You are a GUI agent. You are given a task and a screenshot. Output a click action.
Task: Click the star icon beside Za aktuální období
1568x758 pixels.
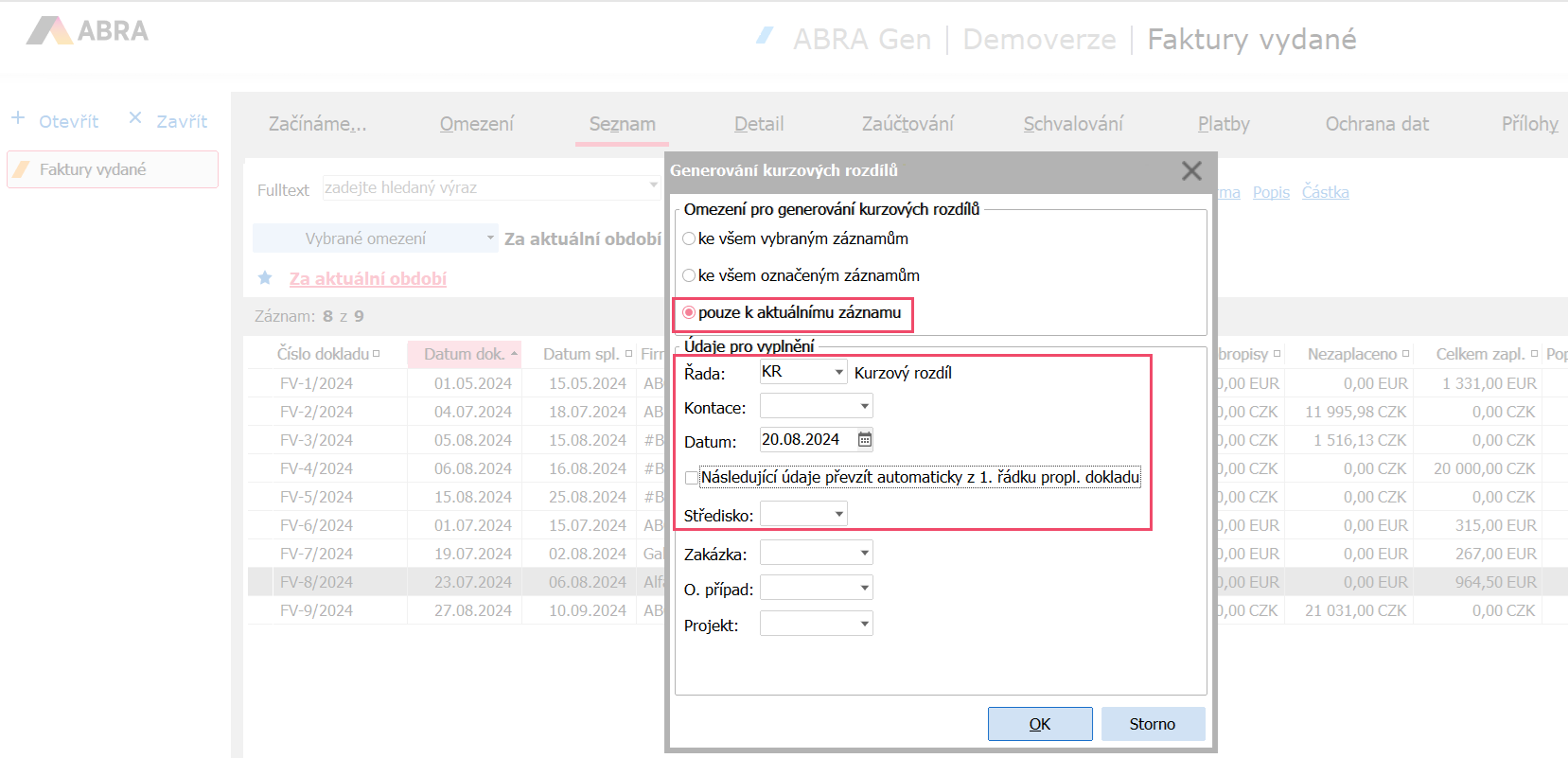coord(265,278)
